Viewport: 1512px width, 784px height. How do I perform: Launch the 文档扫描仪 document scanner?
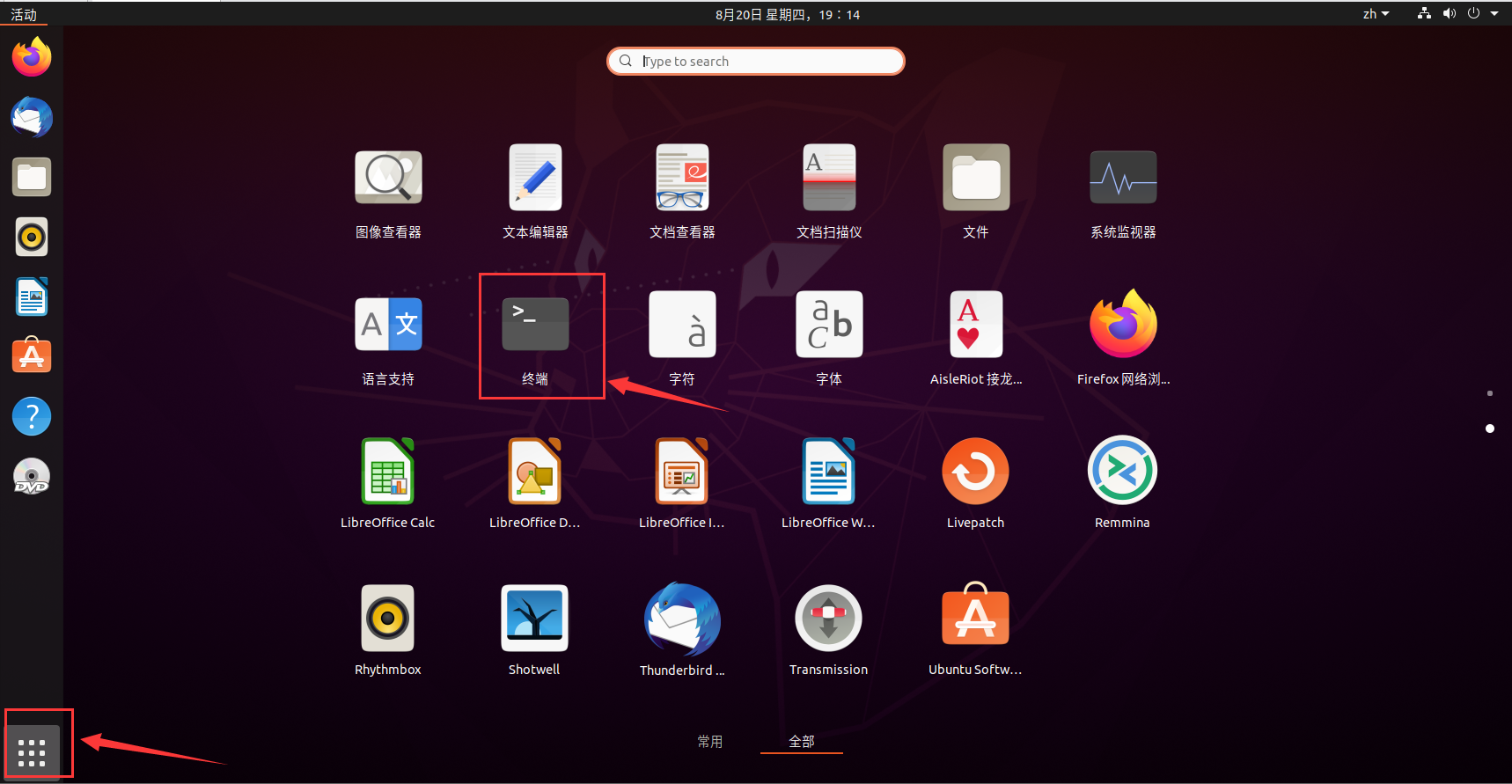pos(829,177)
